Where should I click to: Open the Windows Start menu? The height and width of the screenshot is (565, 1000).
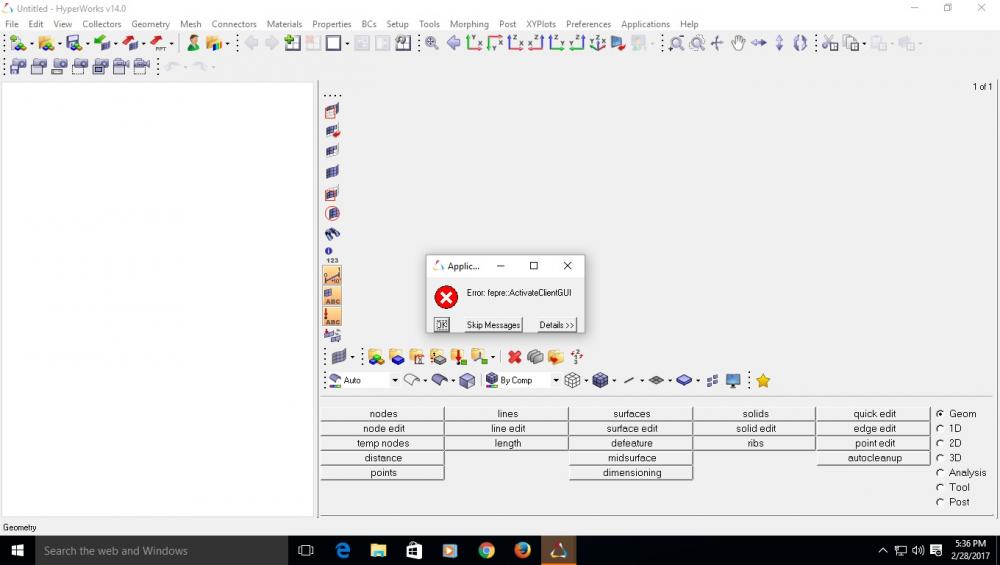pyautogui.click(x=17, y=550)
